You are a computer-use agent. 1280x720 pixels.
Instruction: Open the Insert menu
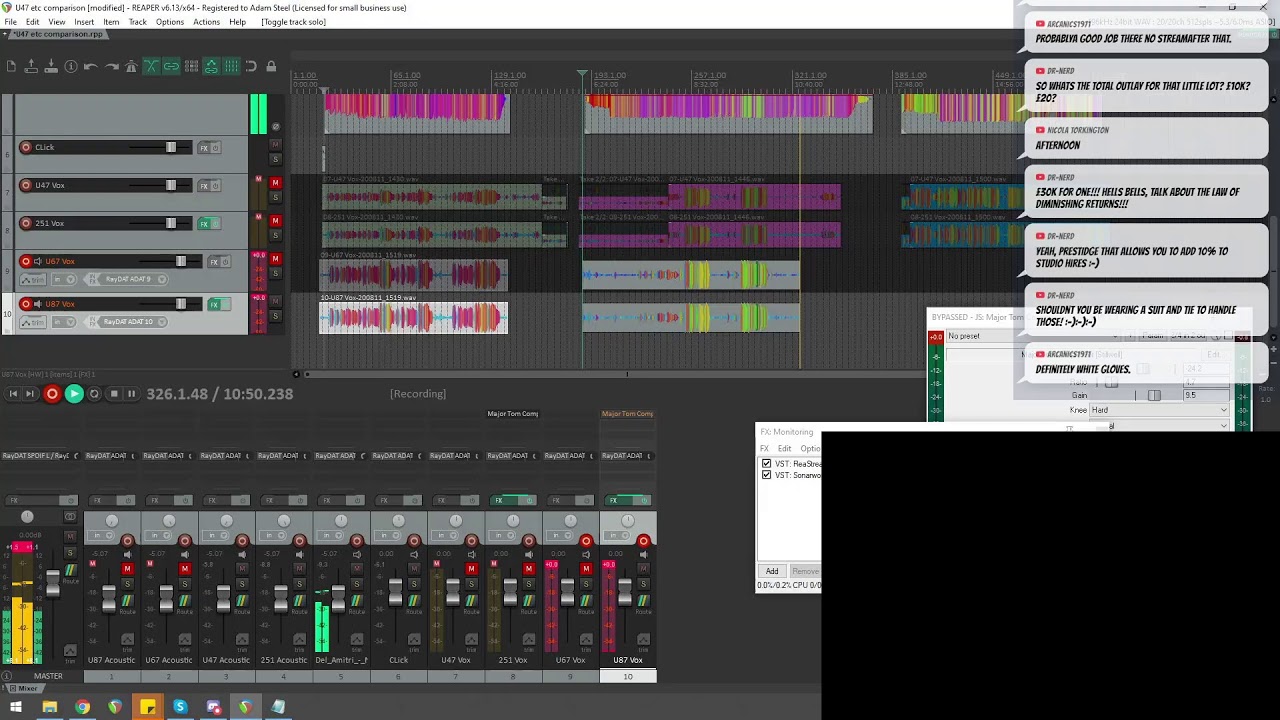(84, 22)
